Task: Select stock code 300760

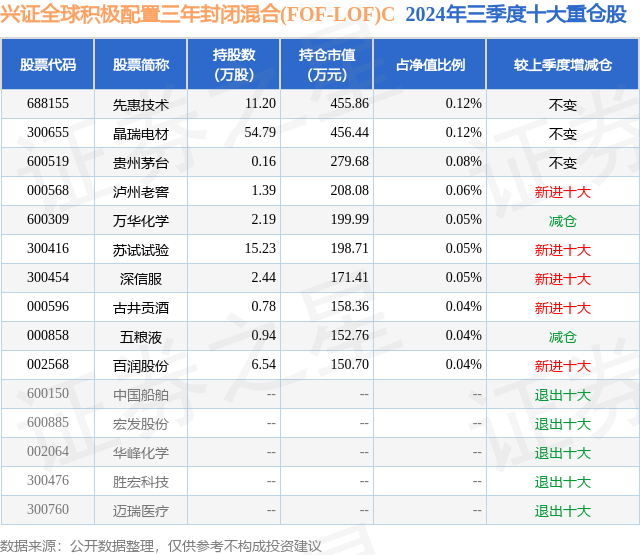Action: (x=48, y=509)
